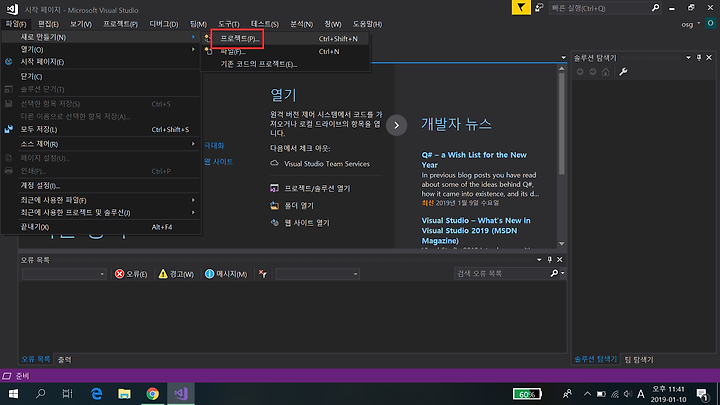
Task: Open the 도움말(H) menu
Action: 367,24
